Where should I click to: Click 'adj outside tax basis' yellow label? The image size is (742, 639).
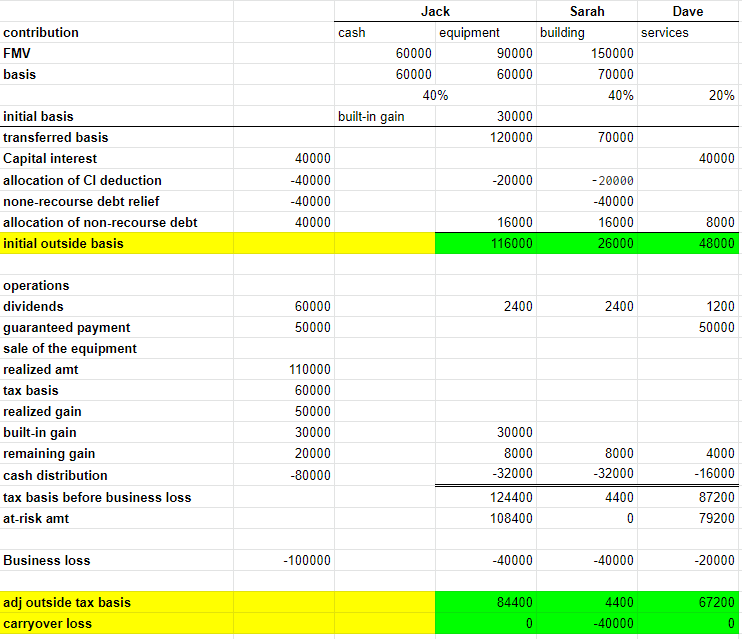[67, 603]
